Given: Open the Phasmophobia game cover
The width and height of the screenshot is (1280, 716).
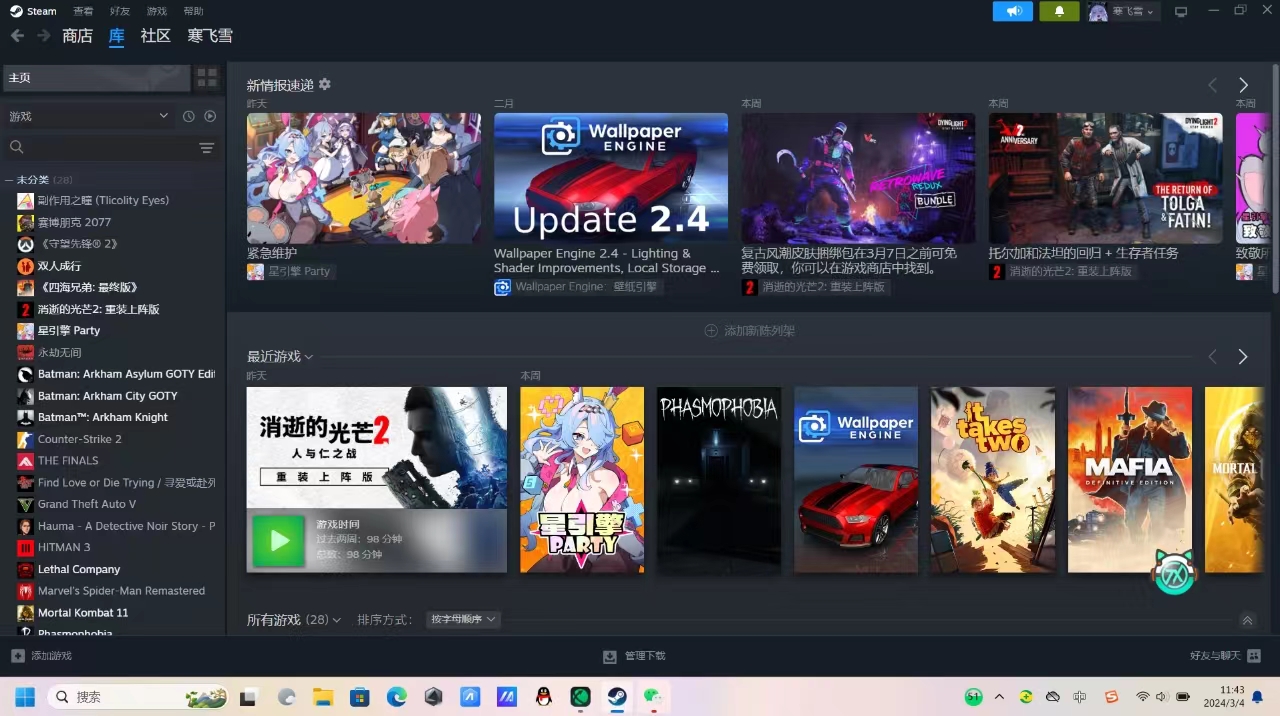Looking at the screenshot, I should coord(719,480).
